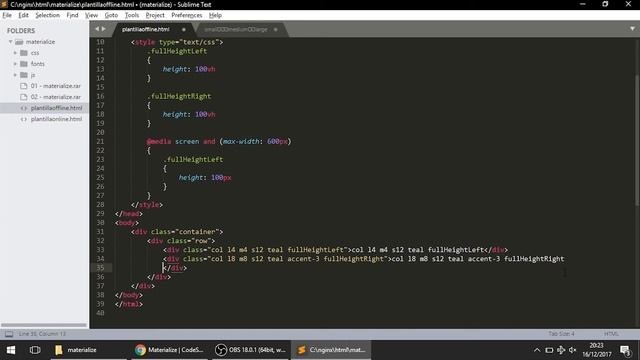Expand the fonts folder arrow
The height and width of the screenshot is (360, 640).
(x=15, y=64)
